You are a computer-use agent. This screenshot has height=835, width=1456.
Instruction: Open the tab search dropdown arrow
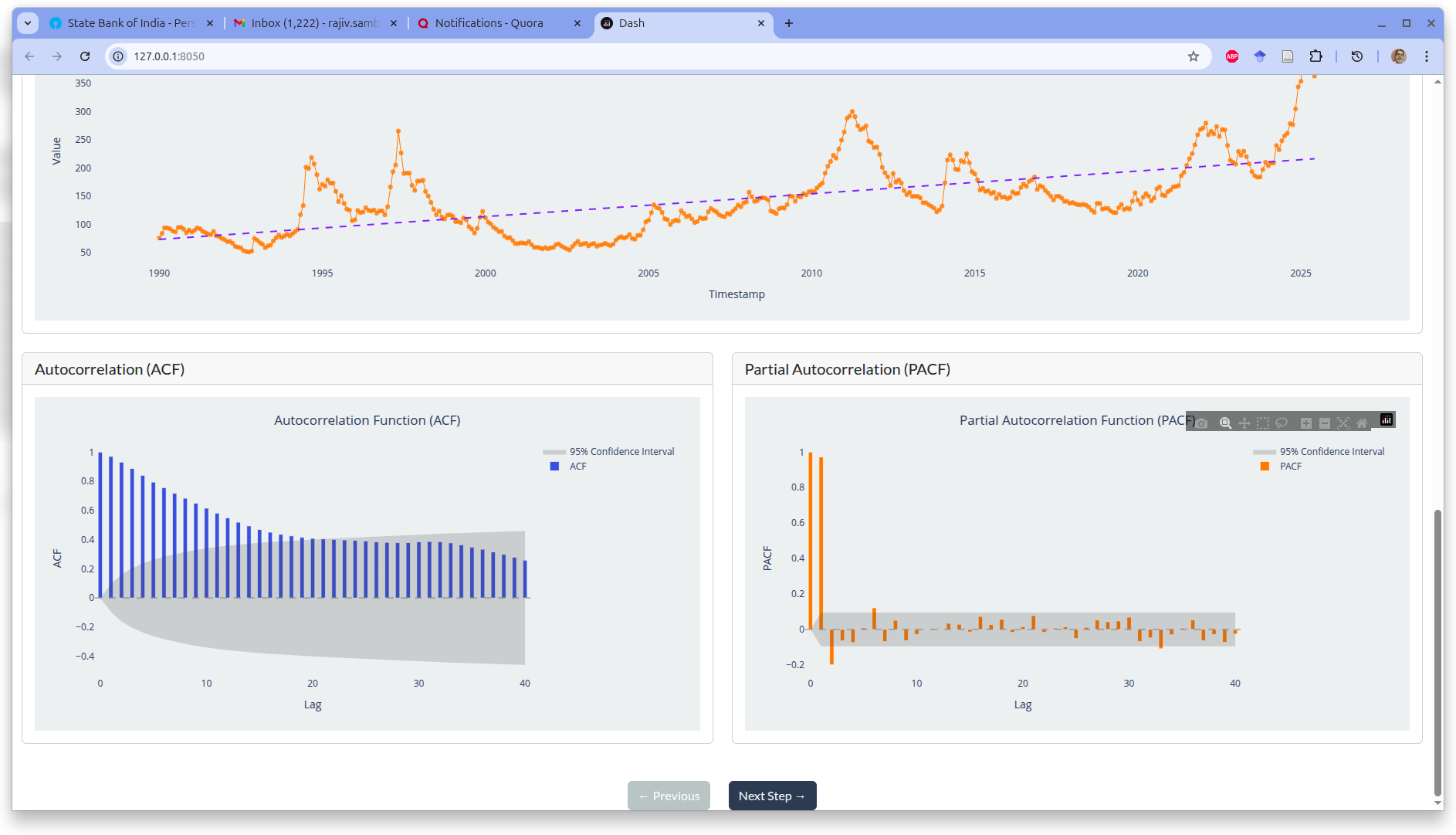[x=28, y=23]
